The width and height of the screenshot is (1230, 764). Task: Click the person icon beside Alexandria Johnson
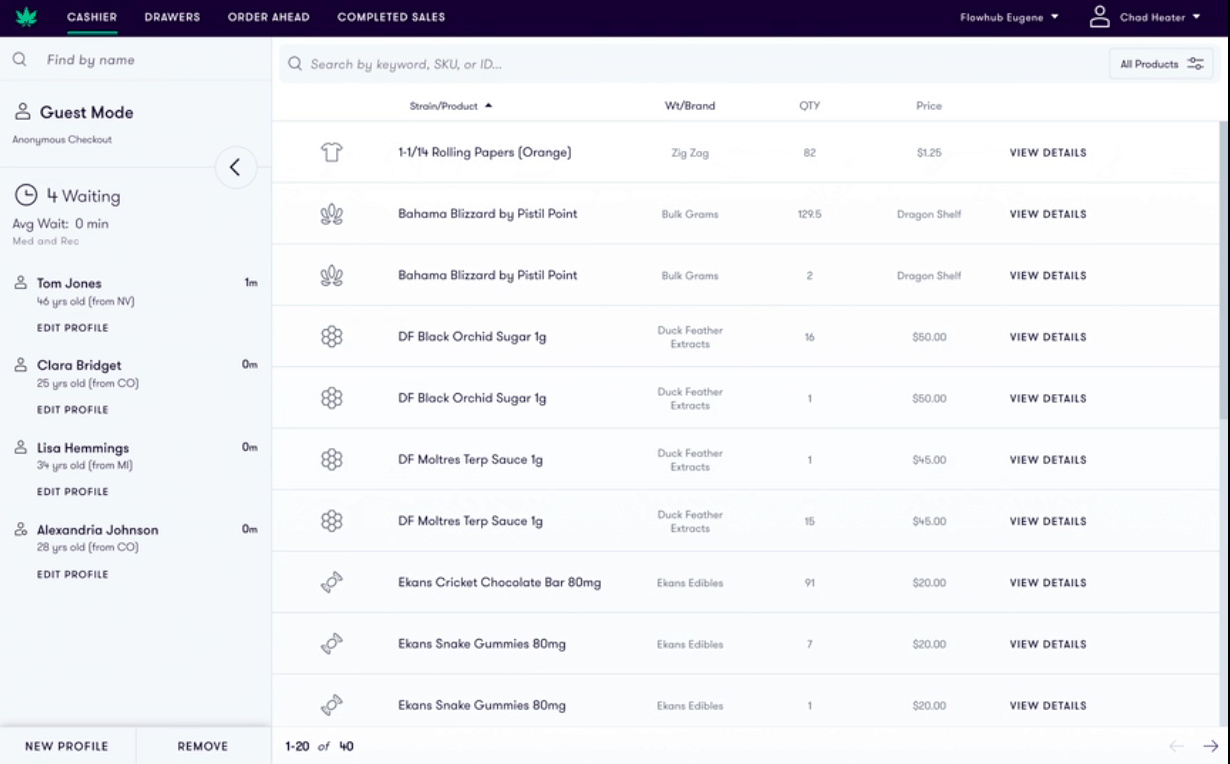[21, 530]
